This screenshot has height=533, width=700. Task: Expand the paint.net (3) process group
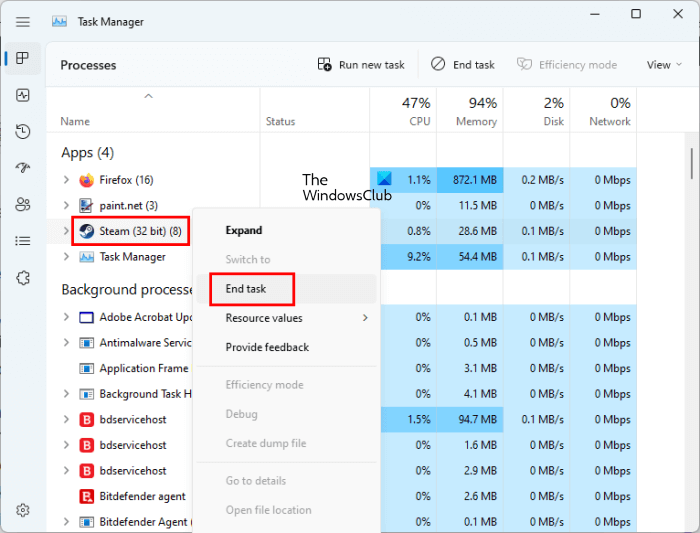(x=66, y=206)
